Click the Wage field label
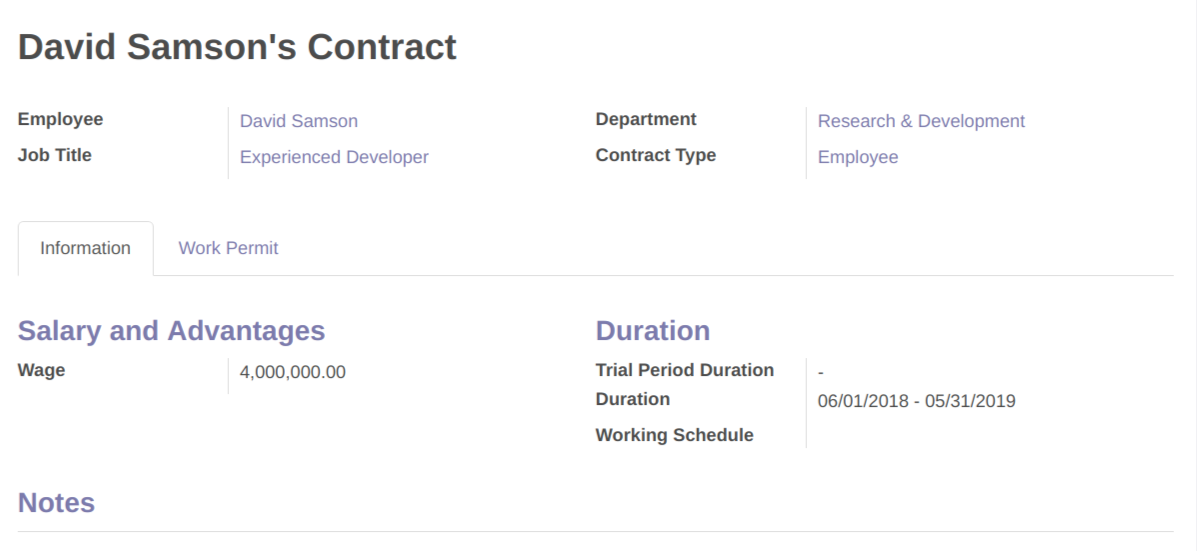Image resolution: width=1197 pixels, height=551 pixels. (41, 370)
